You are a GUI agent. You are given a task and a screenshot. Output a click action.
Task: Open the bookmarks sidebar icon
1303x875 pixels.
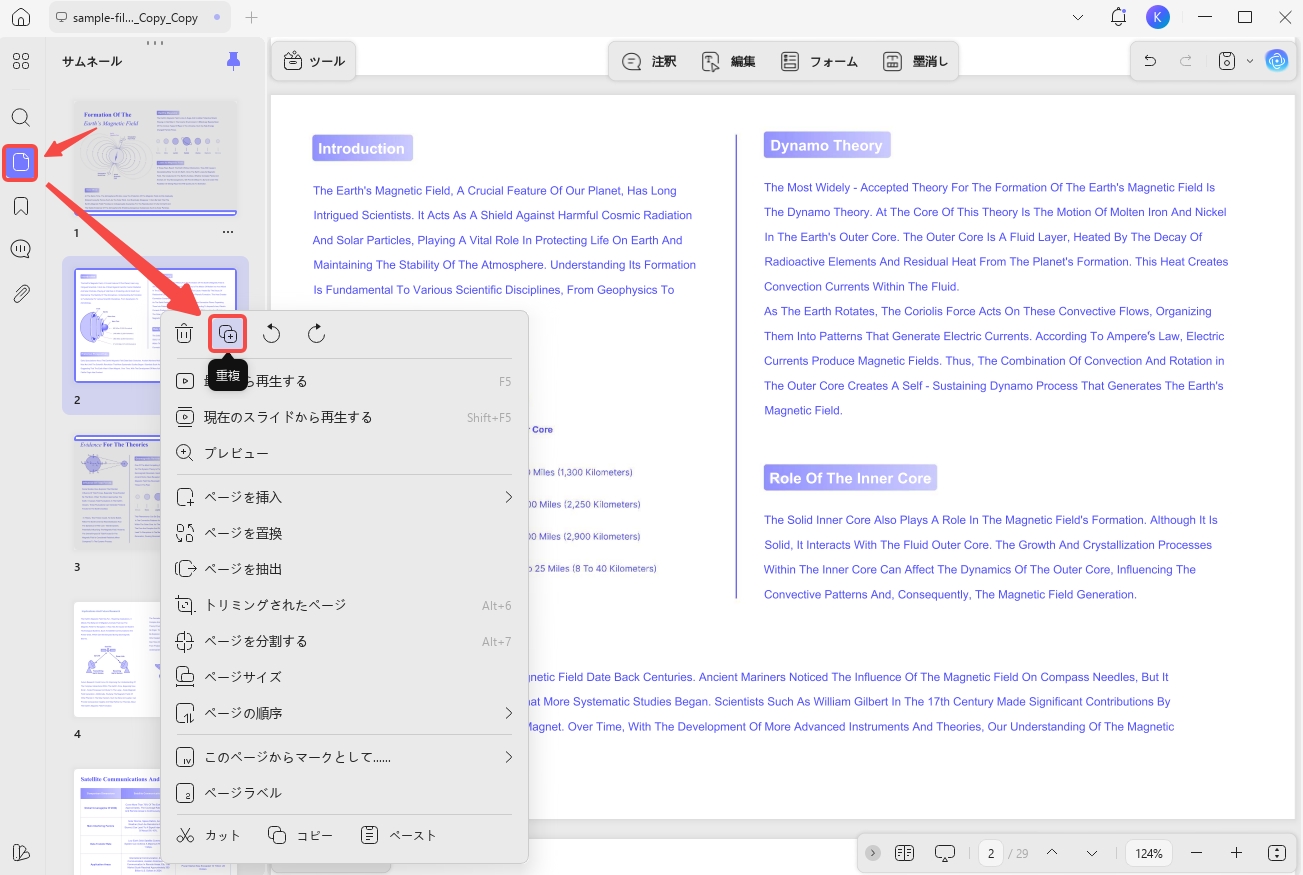[x=21, y=206]
